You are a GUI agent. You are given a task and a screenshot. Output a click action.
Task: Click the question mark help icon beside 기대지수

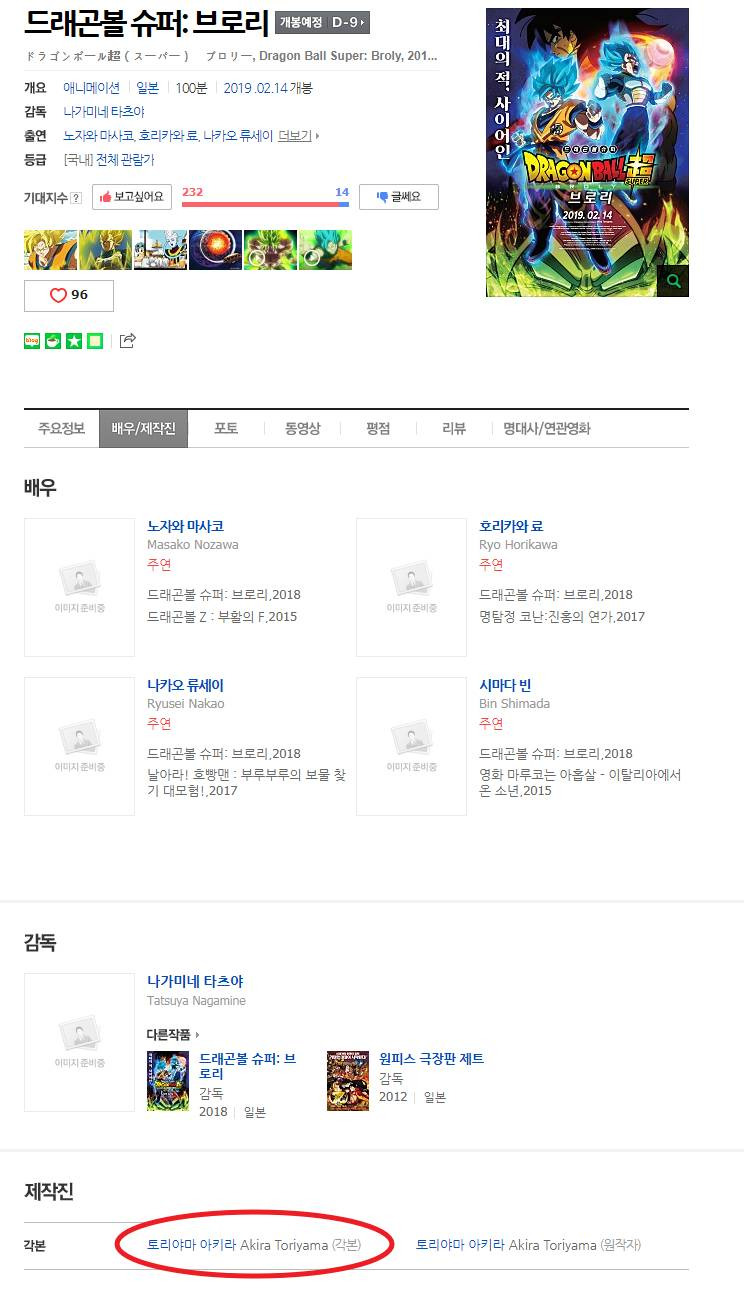(x=76, y=198)
